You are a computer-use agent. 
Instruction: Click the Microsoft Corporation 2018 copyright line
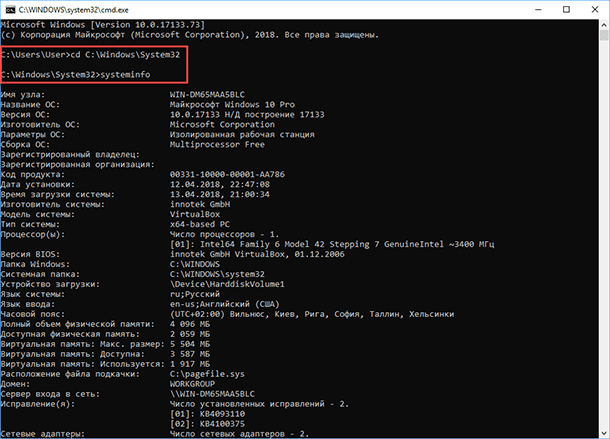point(190,35)
